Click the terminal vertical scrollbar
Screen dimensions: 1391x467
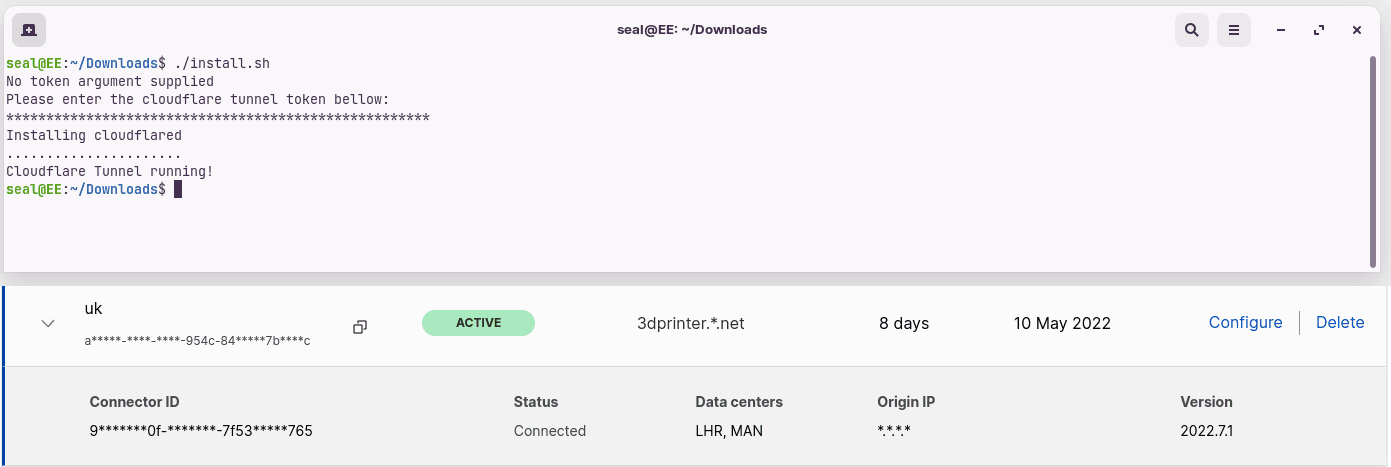tap(1373, 160)
